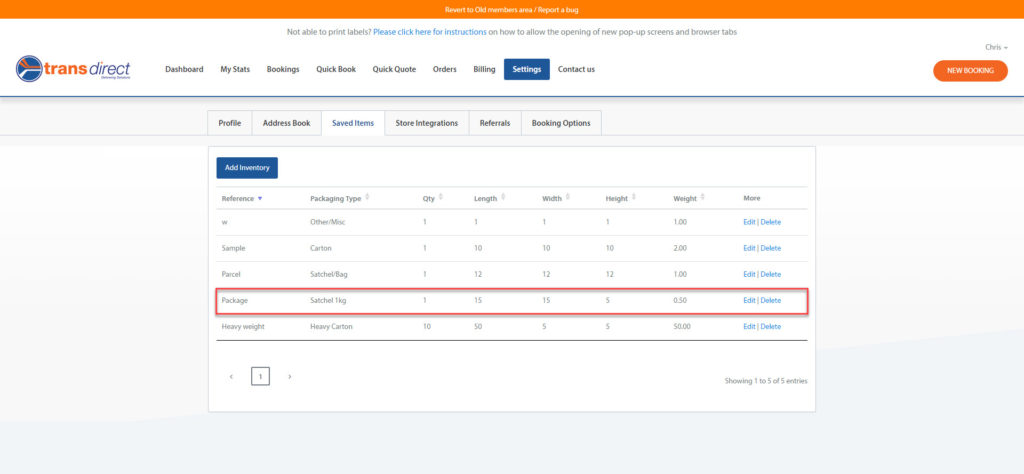This screenshot has width=1024, height=474.
Task: Delete the 'w' inventory row
Action: (x=771, y=222)
